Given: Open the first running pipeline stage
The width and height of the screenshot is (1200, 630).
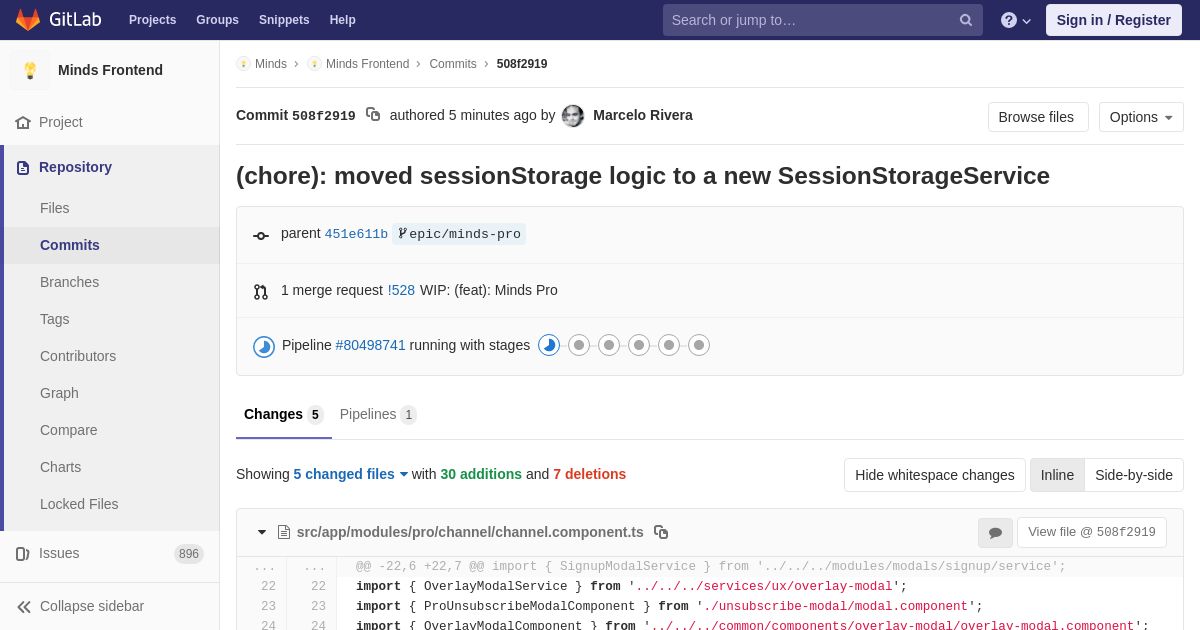Looking at the screenshot, I should [549, 345].
